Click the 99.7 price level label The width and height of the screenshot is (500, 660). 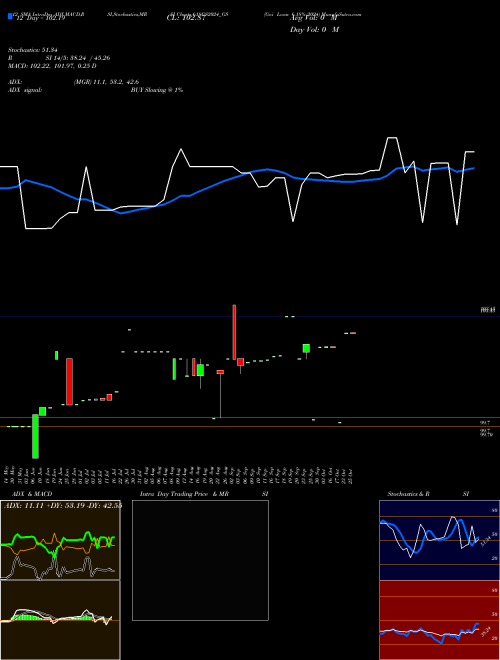(x=485, y=423)
